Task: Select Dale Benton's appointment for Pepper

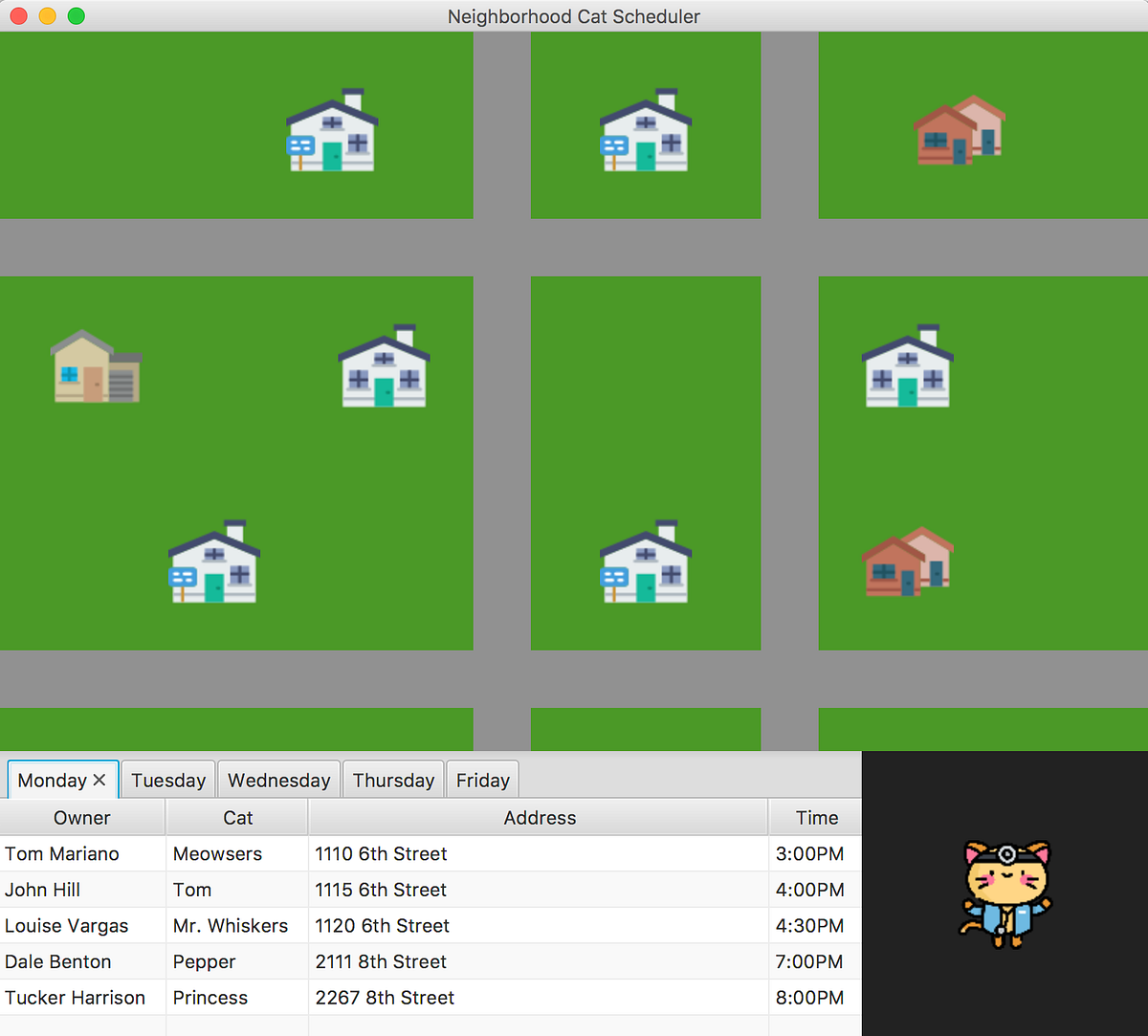Action: (x=383, y=961)
